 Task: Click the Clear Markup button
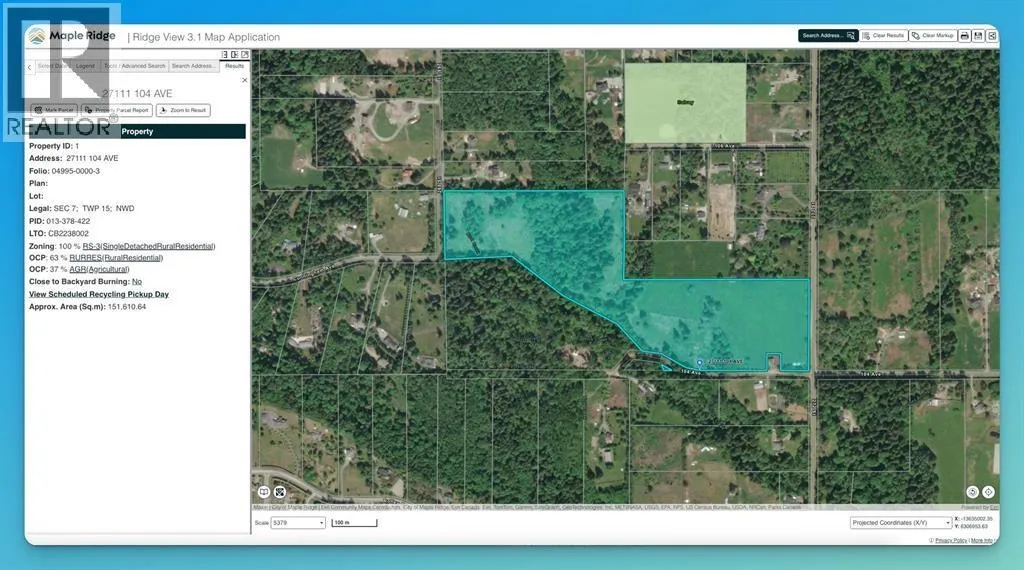[x=932, y=35]
